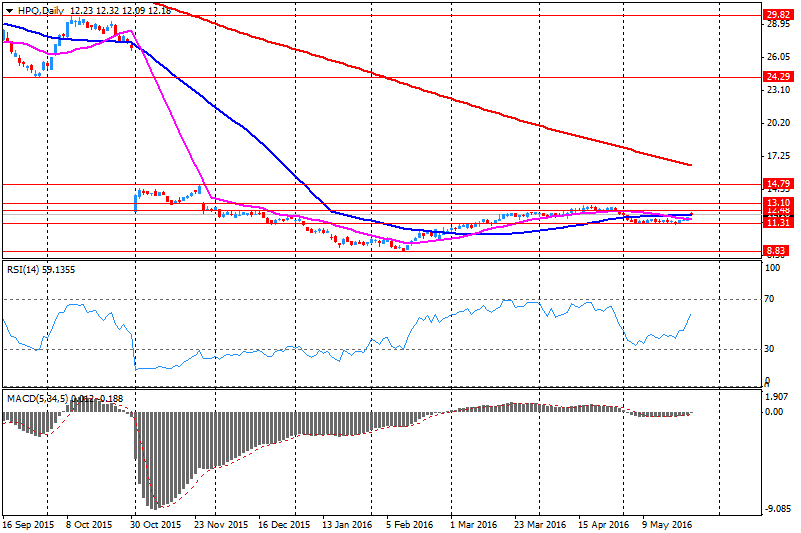Image resolution: width=801 pixels, height=533 pixels.
Task: Click the 8.83 red price level label
Action: pyautogui.click(x=776, y=250)
